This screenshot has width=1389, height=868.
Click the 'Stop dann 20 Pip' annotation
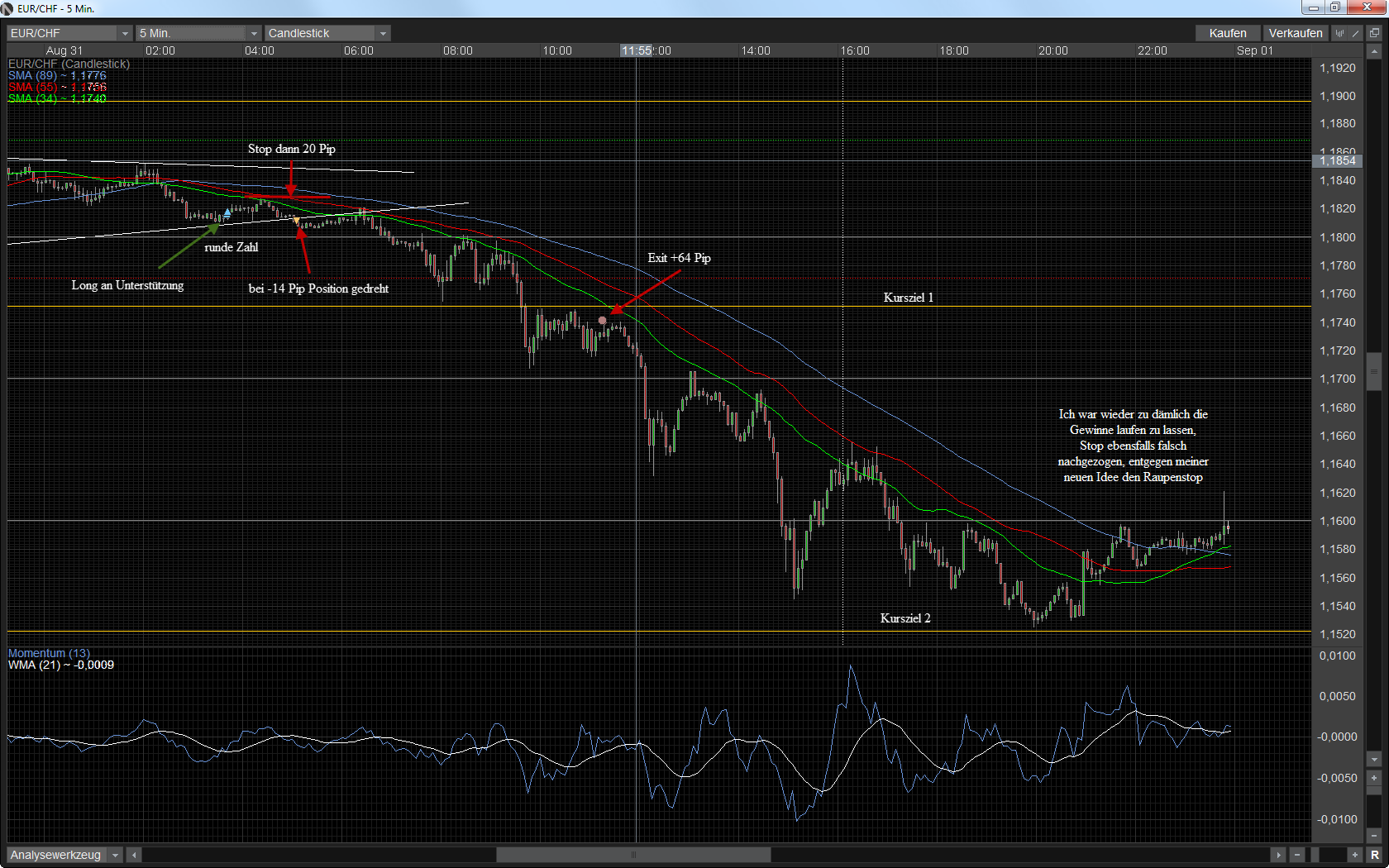click(x=292, y=149)
